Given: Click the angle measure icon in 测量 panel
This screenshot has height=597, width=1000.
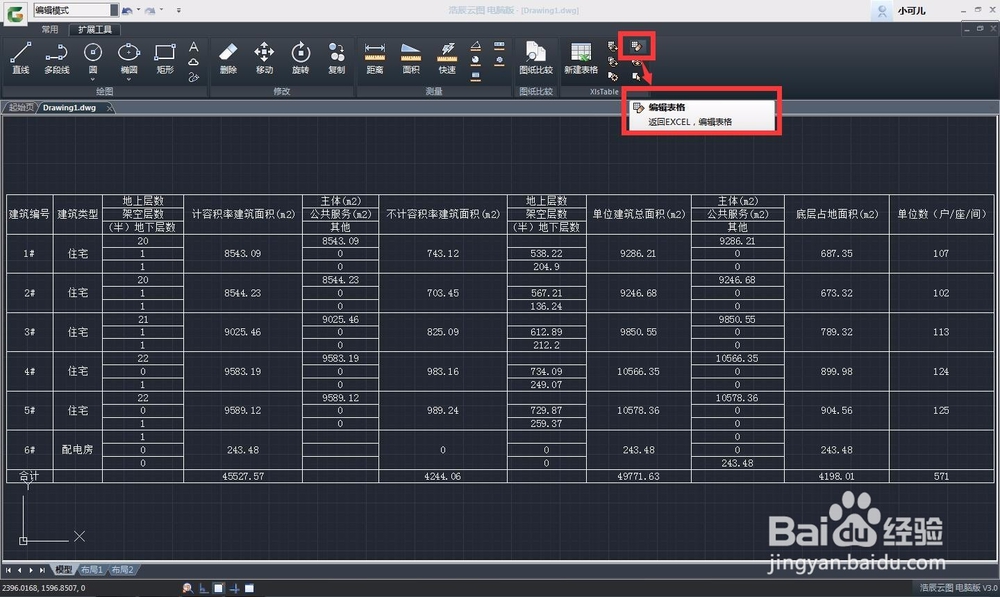Looking at the screenshot, I should click(x=476, y=46).
